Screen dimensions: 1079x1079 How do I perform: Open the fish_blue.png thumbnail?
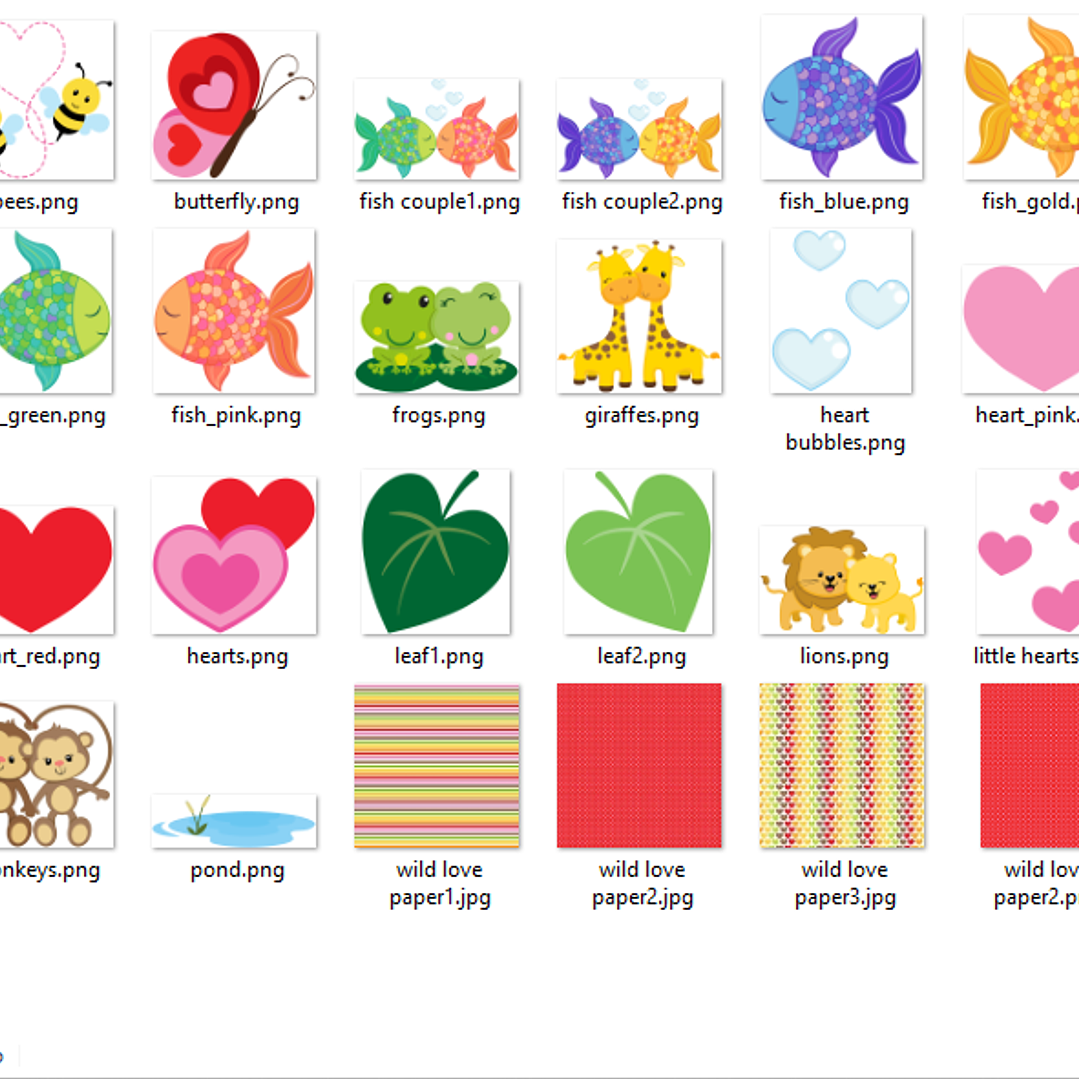point(842,97)
